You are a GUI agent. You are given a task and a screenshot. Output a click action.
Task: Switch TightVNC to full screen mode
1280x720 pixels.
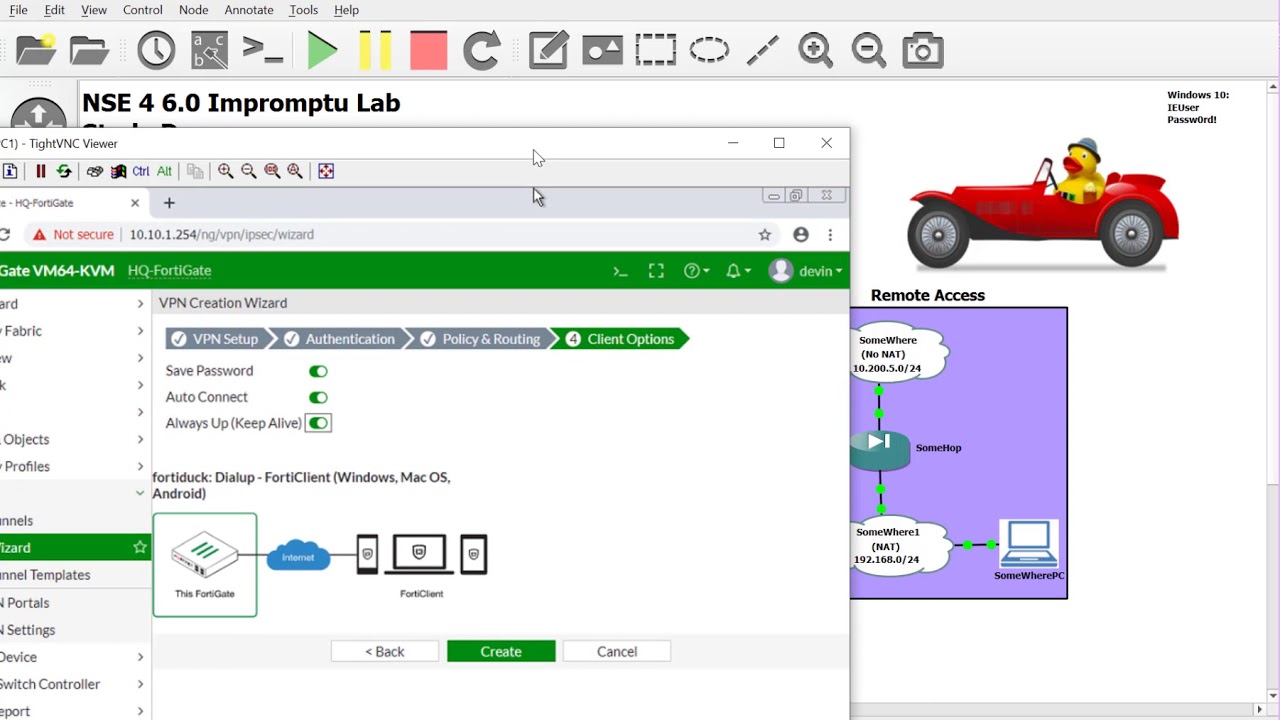[326, 171]
